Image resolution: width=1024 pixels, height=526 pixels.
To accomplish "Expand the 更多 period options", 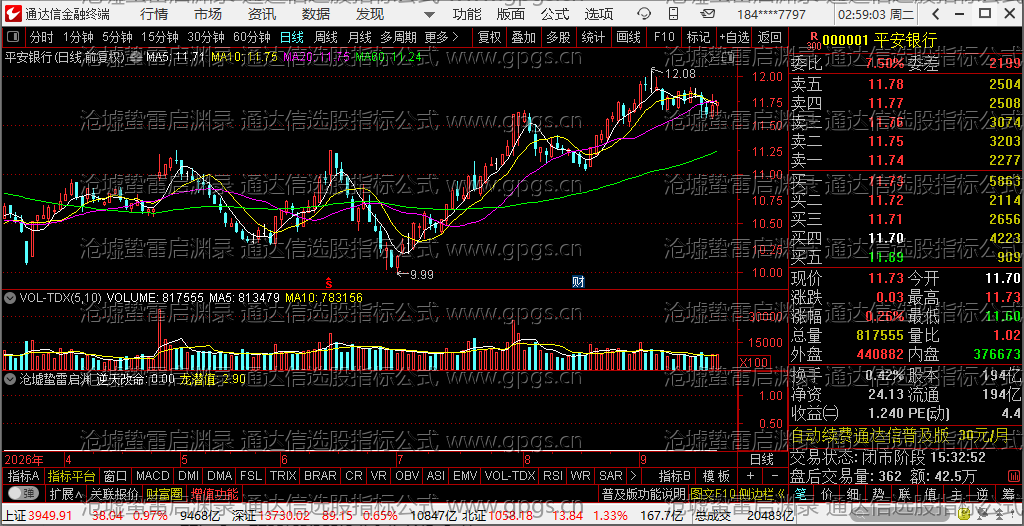I will [441, 37].
